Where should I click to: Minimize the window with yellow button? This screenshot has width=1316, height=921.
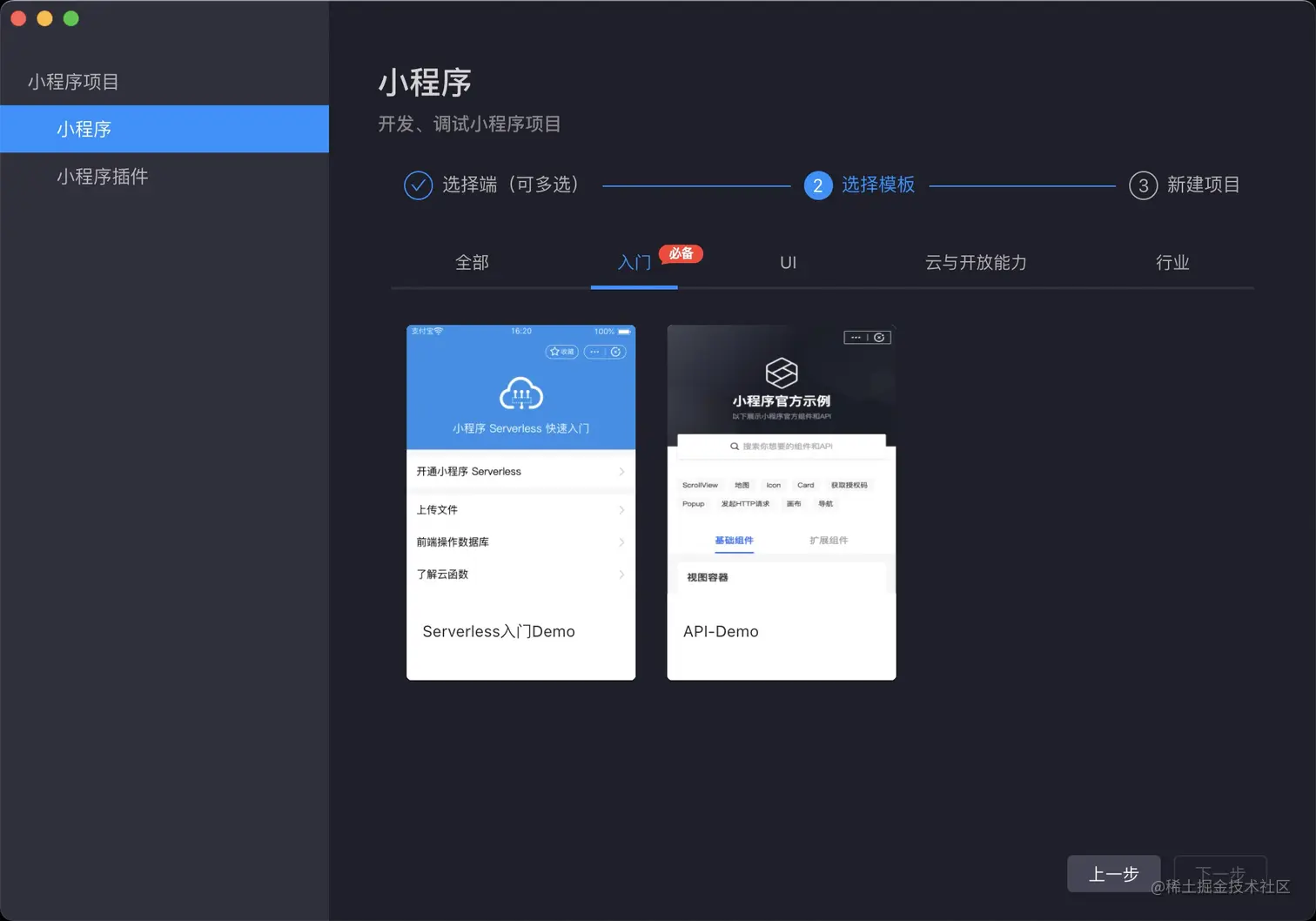44,18
